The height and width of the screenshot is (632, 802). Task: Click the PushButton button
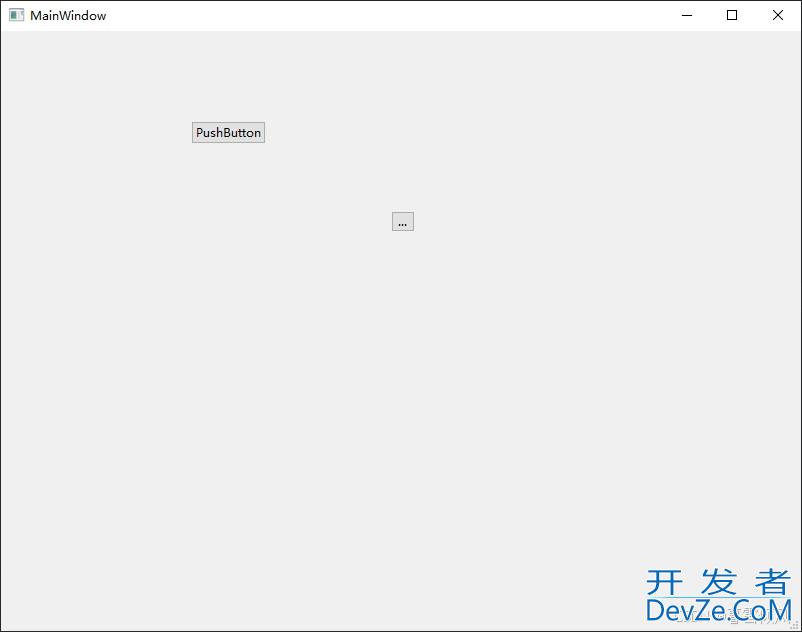click(x=228, y=132)
